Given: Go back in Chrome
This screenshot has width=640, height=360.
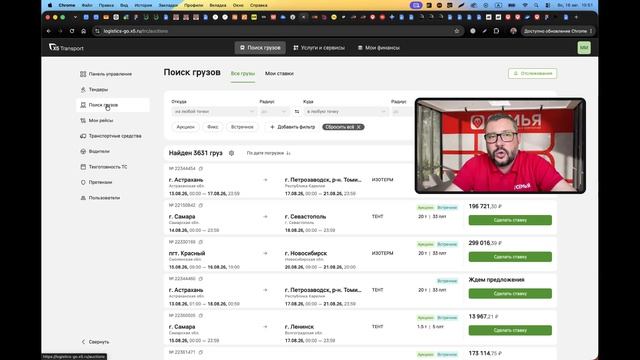Looking at the screenshot, I should pyautogui.click(x=49, y=31).
